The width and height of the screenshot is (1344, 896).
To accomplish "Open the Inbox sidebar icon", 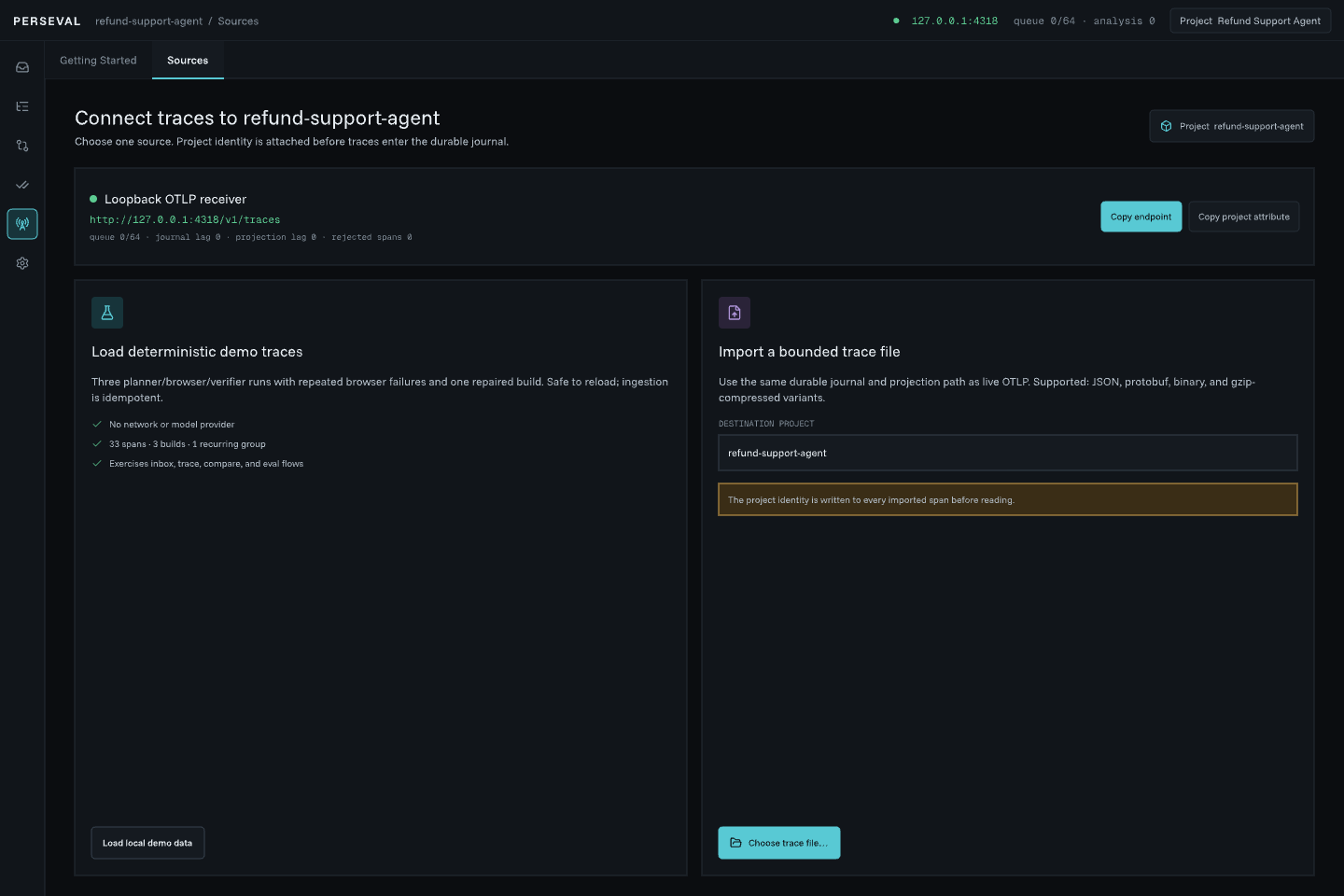I will (22, 67).
